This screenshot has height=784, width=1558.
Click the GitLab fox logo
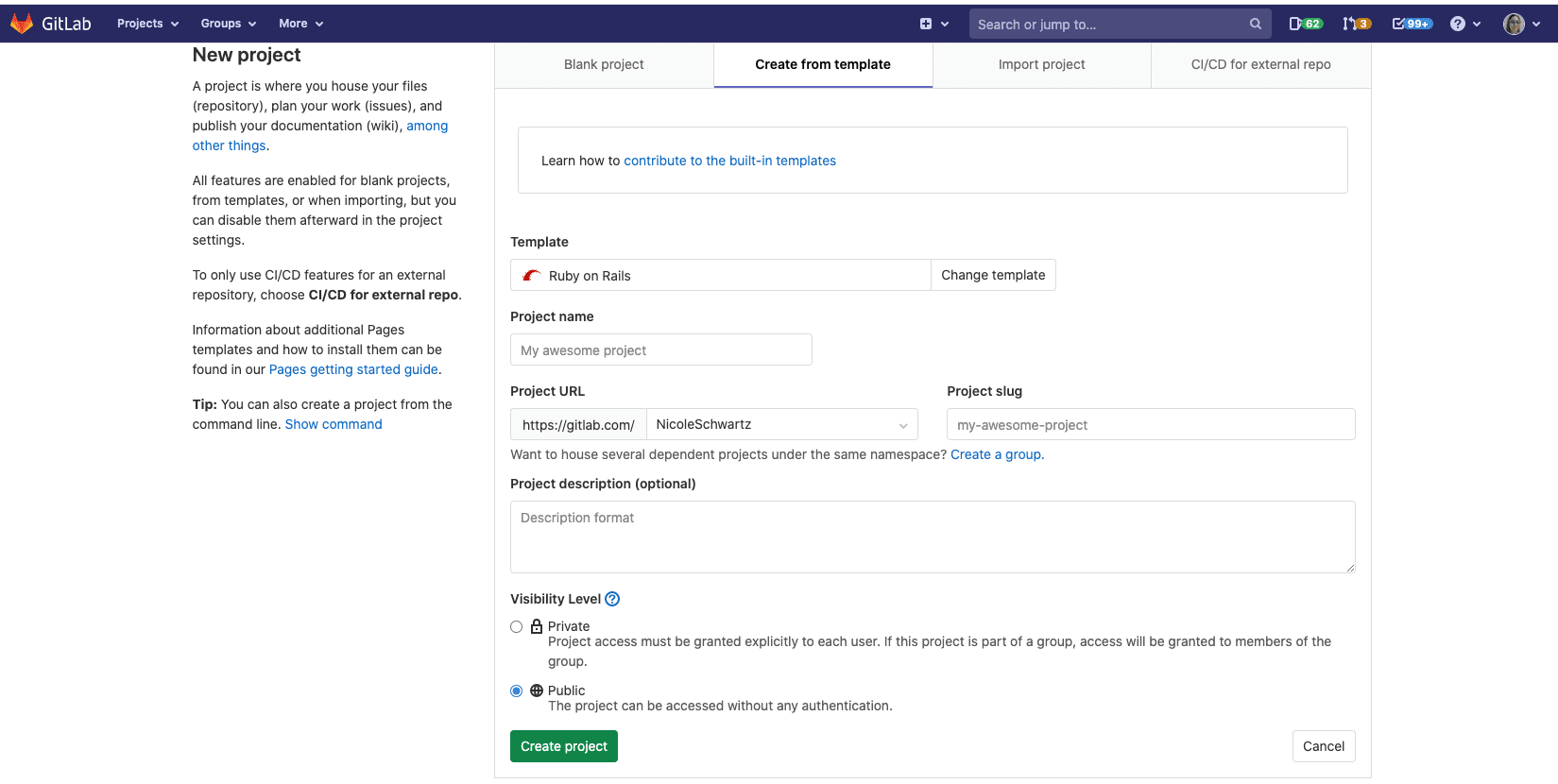click(x=22, y=24)
